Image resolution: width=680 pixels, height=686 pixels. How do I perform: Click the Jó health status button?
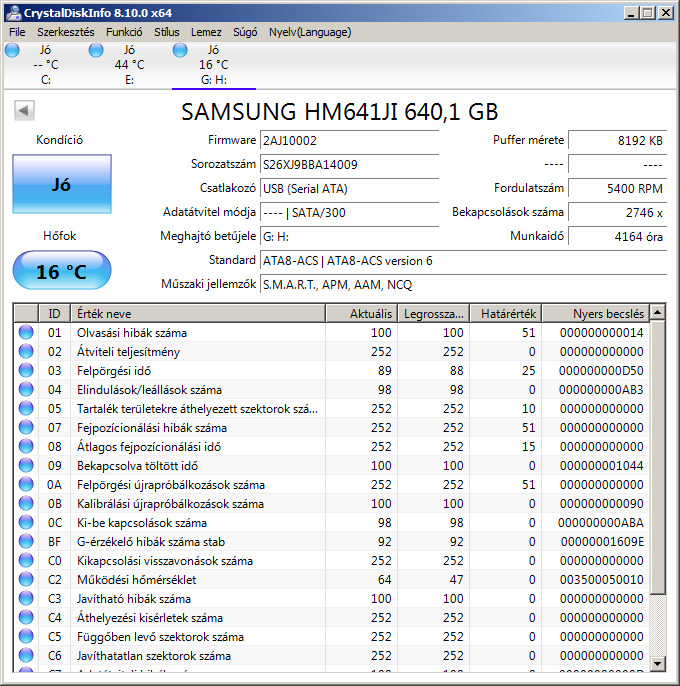coord(61,185)
